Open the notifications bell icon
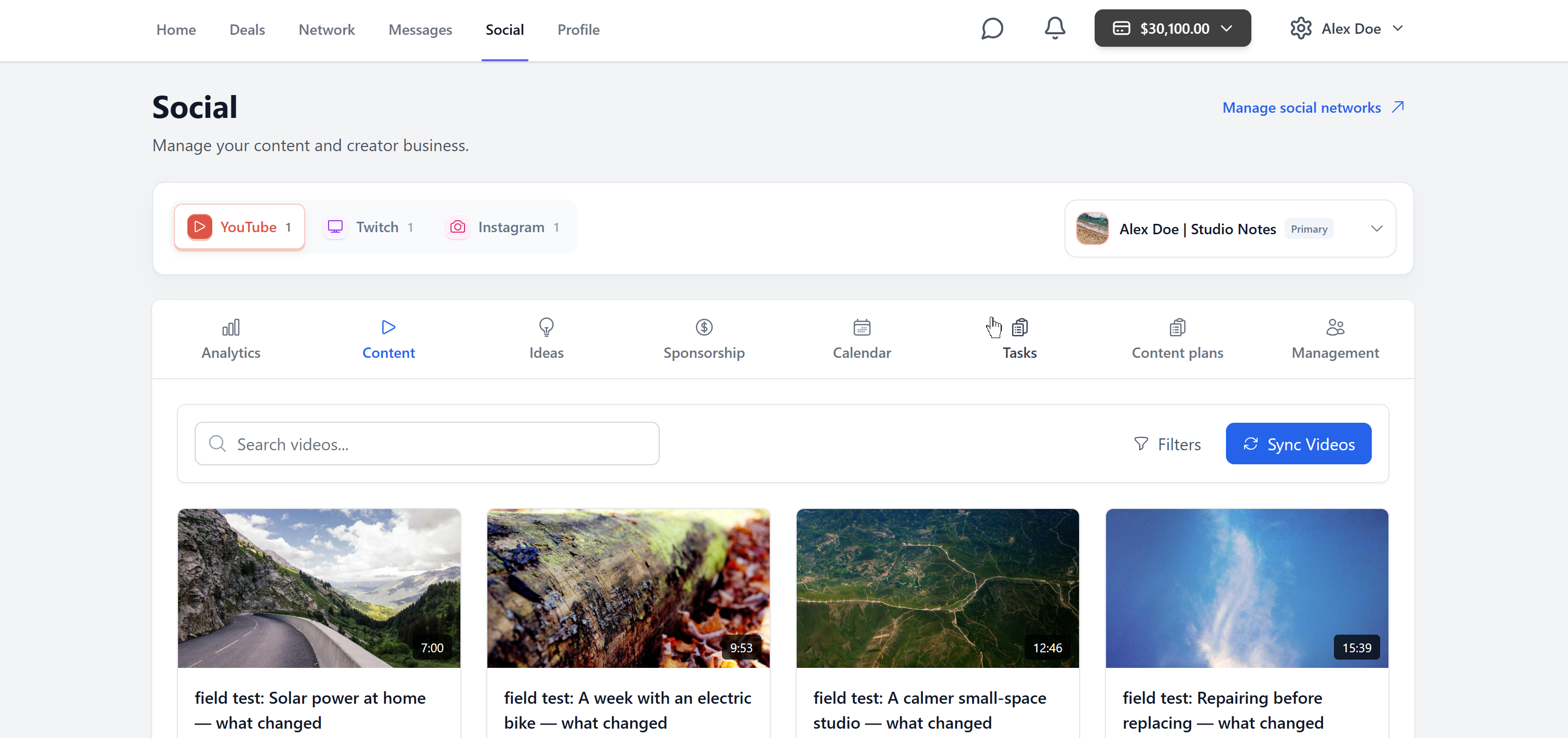The width and height of the screenshot is (1568, 738). [x=1055, y=29]
